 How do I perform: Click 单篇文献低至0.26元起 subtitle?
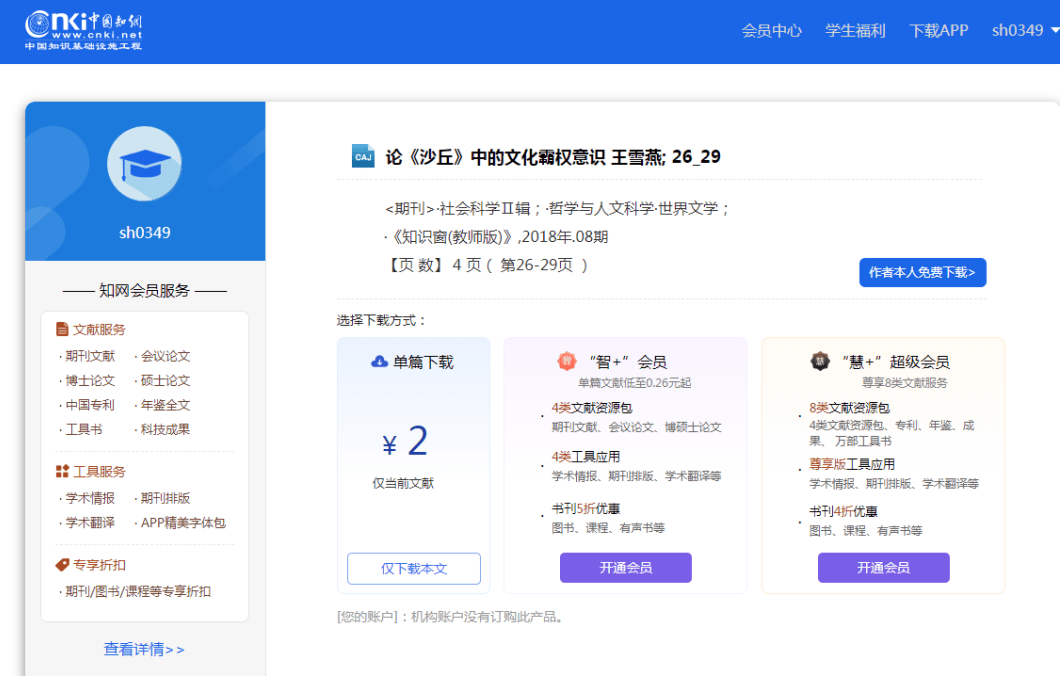tap(634, 383)
